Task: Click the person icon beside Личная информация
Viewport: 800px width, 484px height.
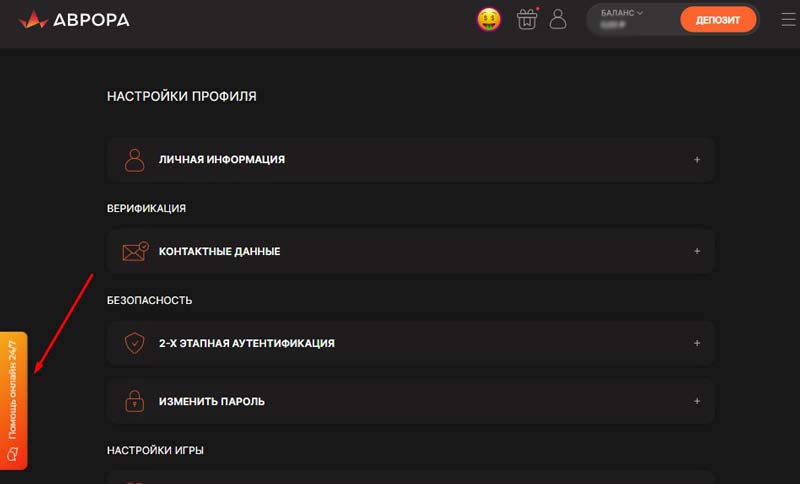Action: tap(134, 160)
